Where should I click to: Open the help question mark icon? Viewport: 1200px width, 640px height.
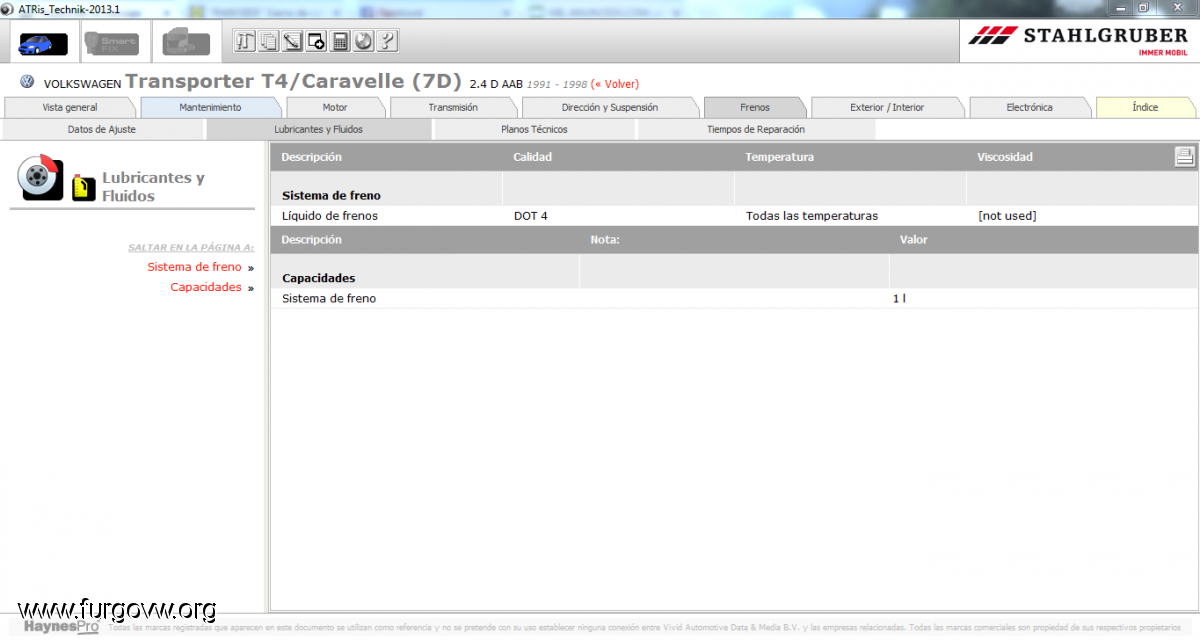click(388, 41)
